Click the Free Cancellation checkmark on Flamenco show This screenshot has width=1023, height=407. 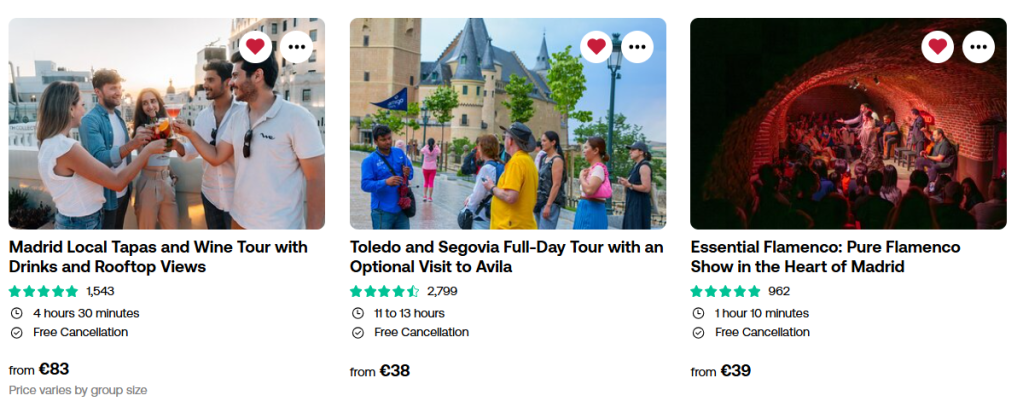(x=698, y=332)
